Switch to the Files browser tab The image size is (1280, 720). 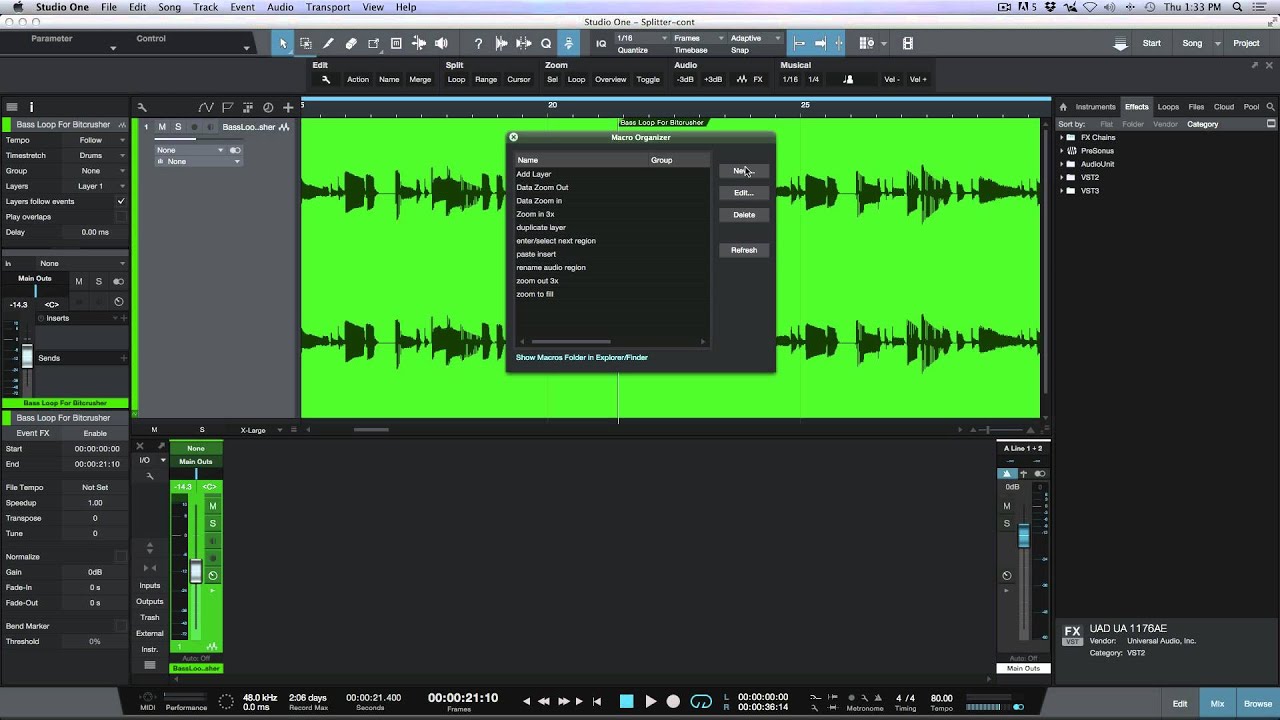[x=1196, y=107]
